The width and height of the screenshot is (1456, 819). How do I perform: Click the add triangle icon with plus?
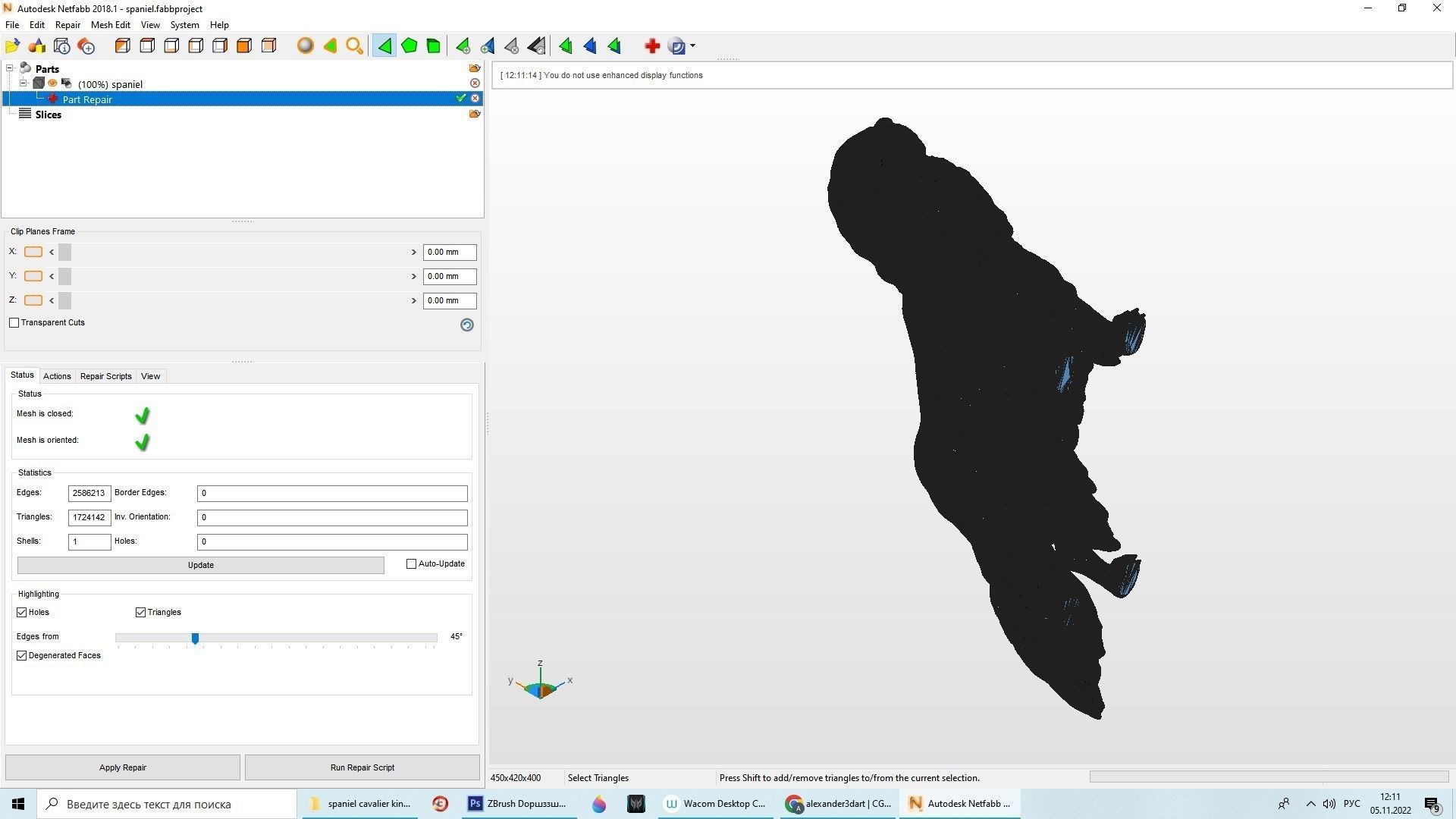coord(463,46)
